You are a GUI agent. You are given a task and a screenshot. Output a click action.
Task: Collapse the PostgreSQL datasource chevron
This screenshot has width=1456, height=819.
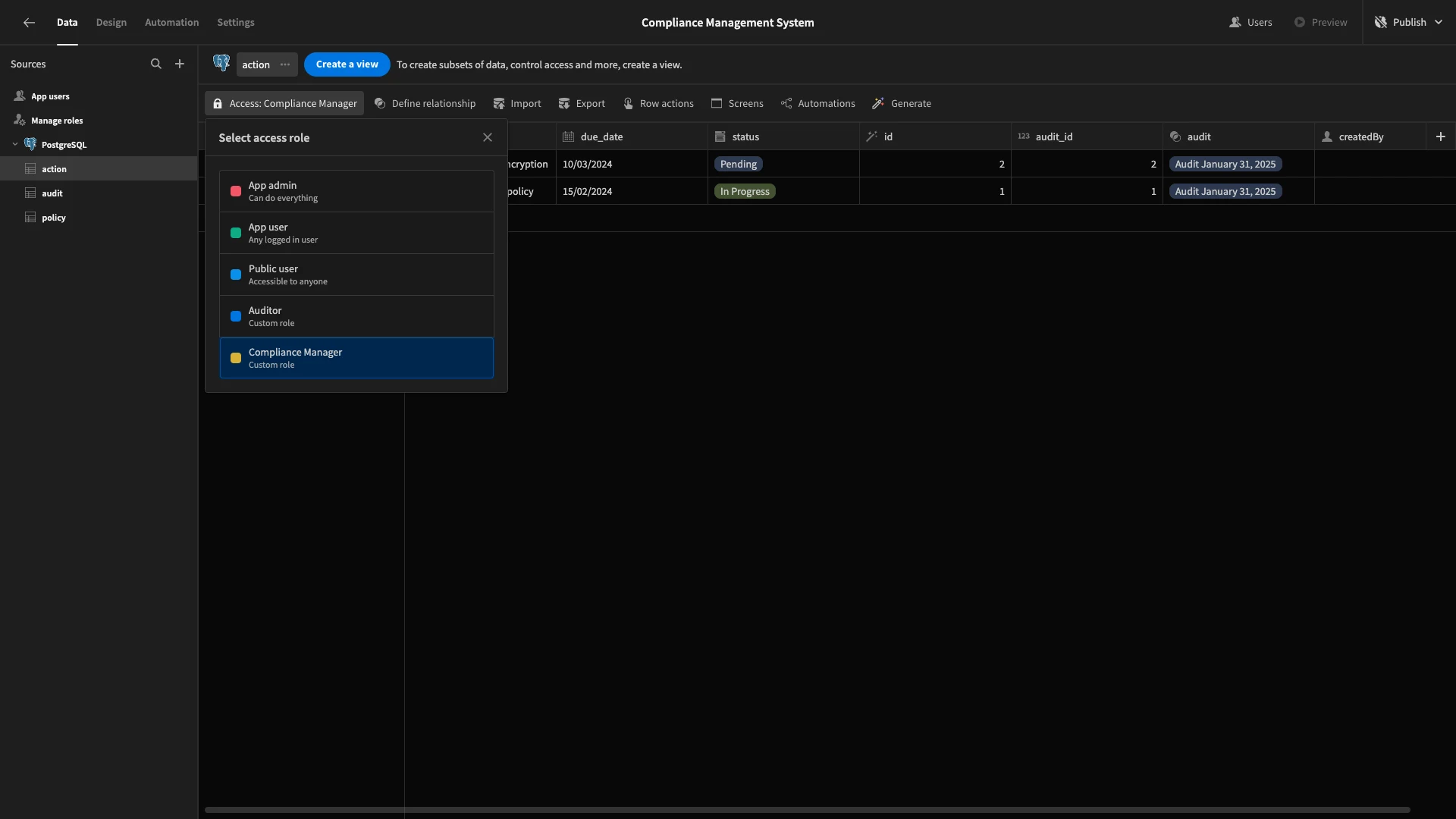pos(15,145)
